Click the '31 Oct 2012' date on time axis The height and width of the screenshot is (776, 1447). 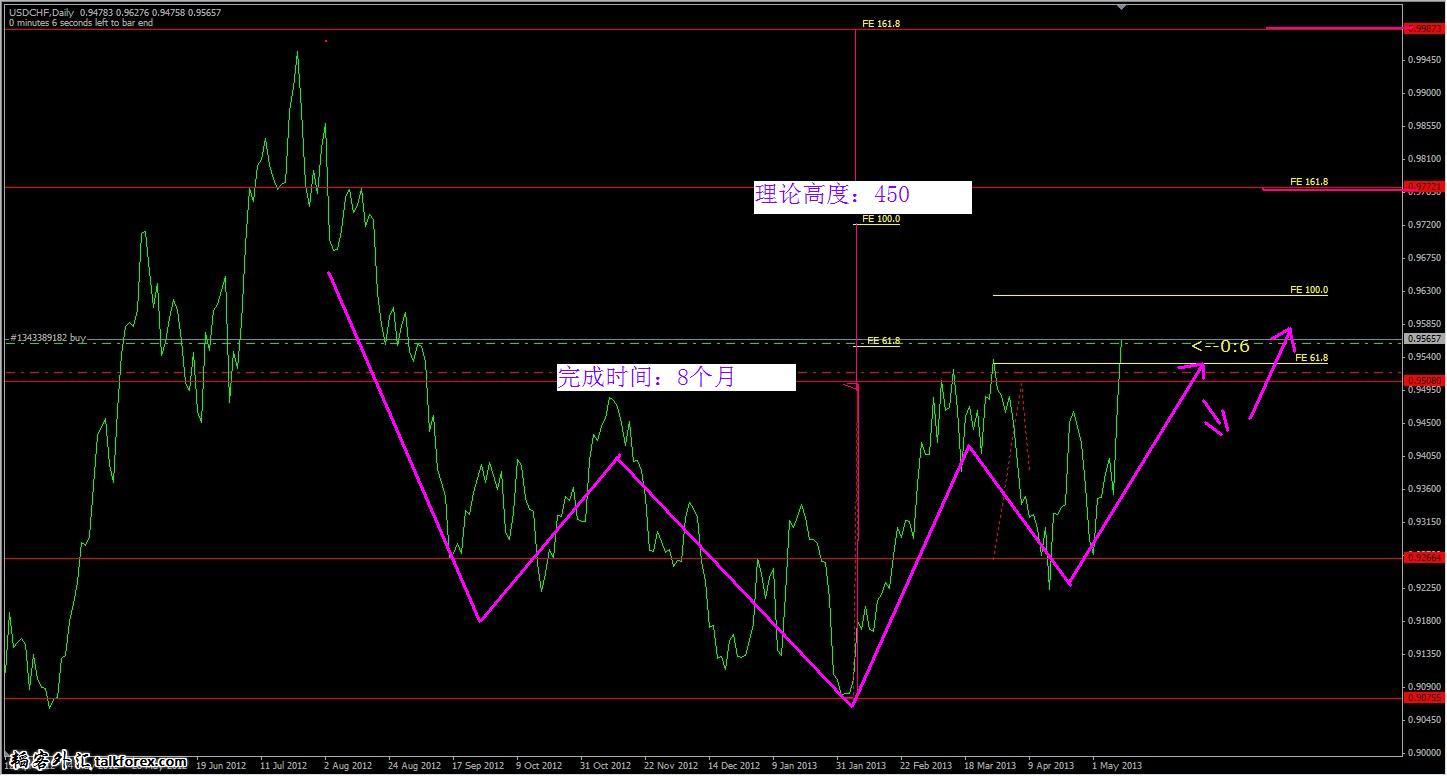(606, 766)
